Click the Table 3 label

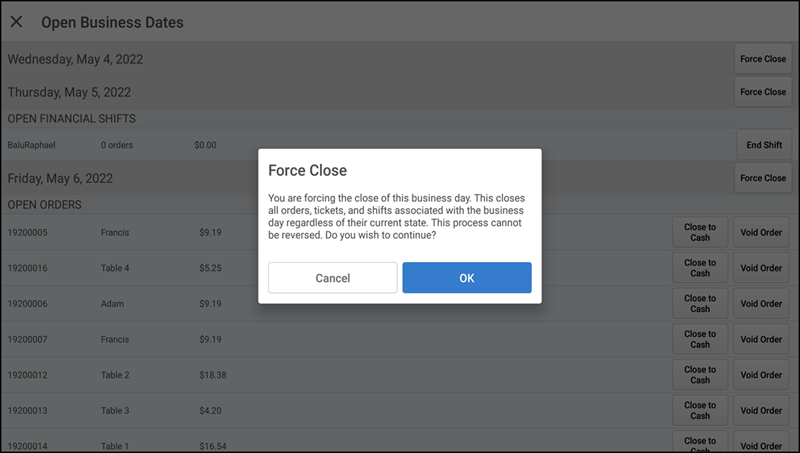tap(115, 411)
